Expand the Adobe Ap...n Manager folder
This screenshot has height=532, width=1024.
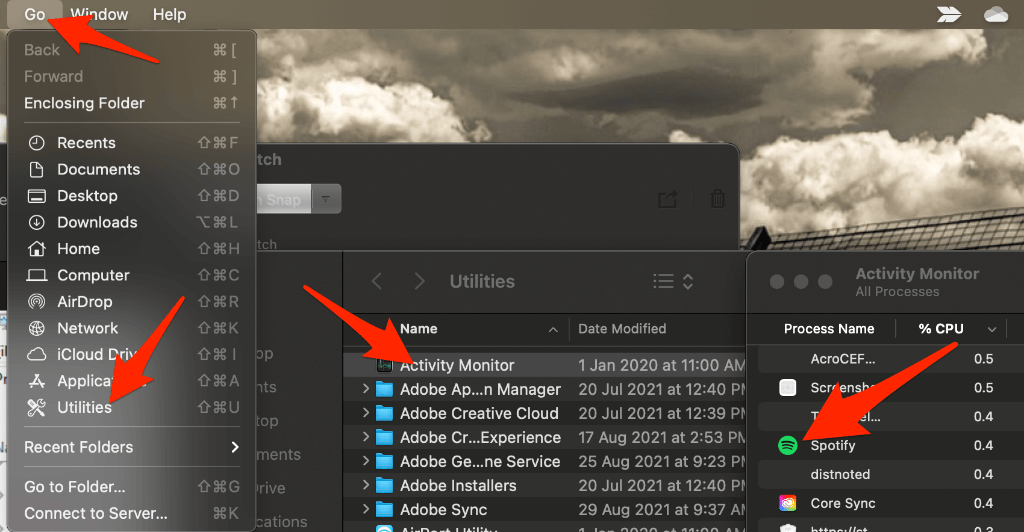tap(366, 389)
